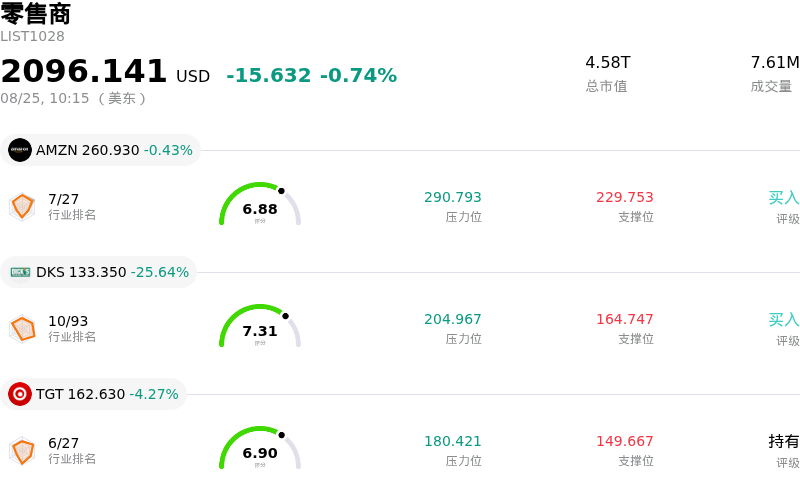
Task: Click AMZN industry rank 7/27
Action: tap(63, 199)
